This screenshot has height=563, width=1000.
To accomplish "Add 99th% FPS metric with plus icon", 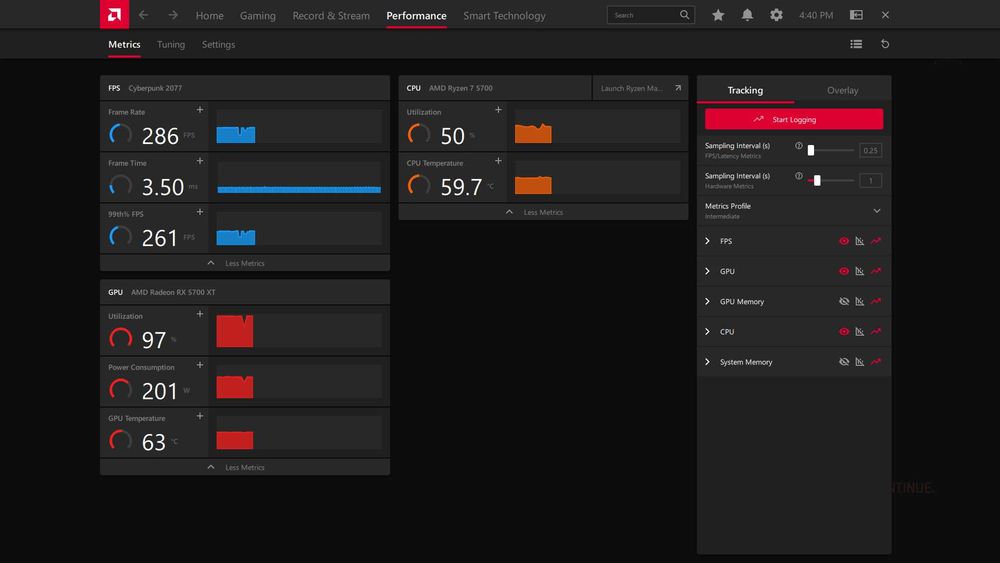I will click(x=200, y=212).
